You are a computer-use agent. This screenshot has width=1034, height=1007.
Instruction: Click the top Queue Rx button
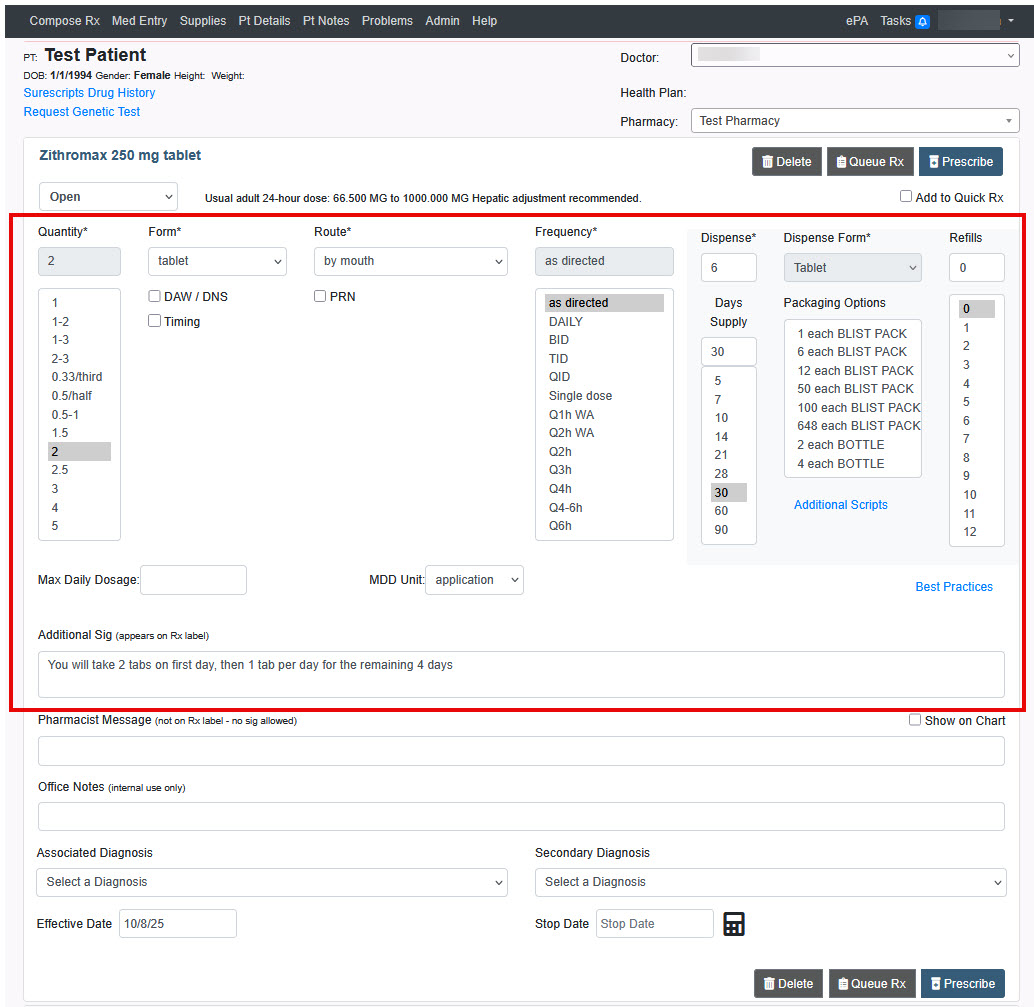[869, 162]
